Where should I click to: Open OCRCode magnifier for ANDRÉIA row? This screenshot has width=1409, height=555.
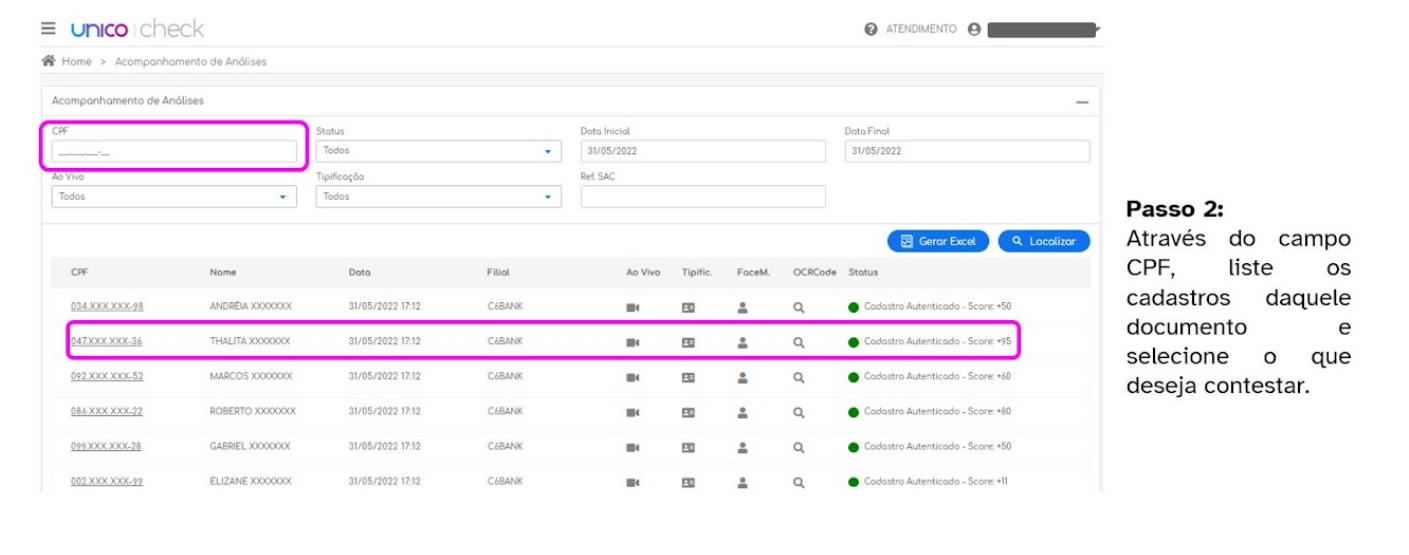[x=798, y=308]
